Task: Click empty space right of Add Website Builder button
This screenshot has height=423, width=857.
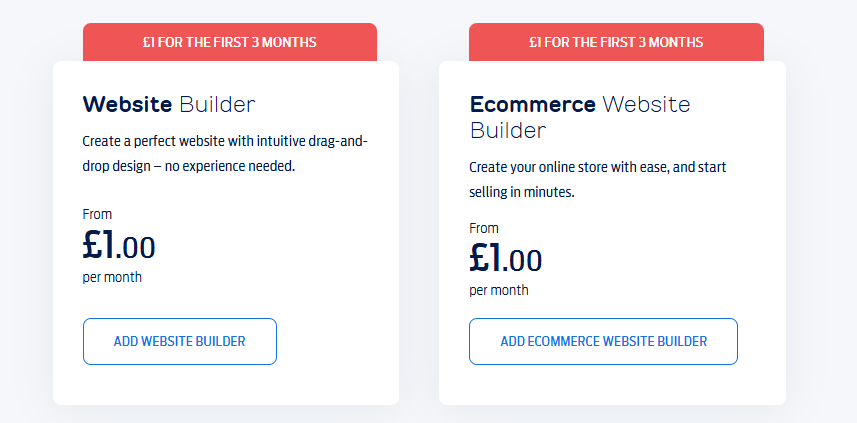Action: tap(335, 342)
